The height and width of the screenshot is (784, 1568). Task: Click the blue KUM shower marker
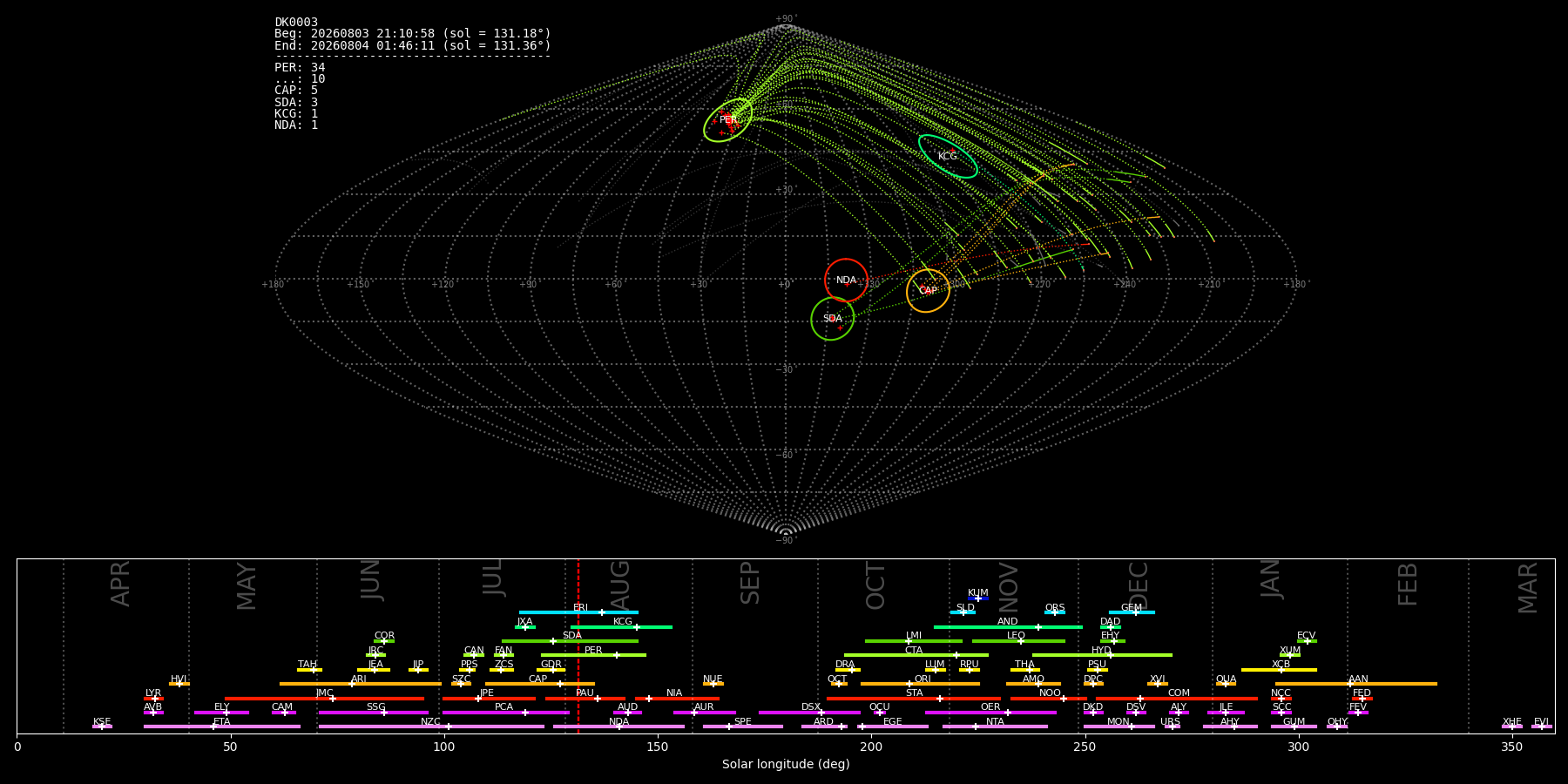coord(978,598)
